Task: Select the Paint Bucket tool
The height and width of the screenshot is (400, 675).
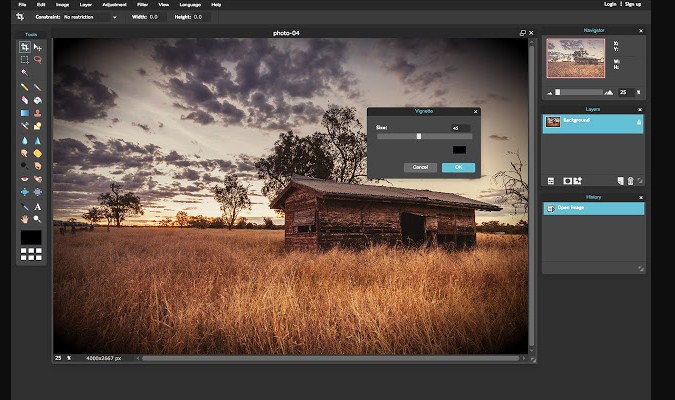Action: (x=38, y=100)
